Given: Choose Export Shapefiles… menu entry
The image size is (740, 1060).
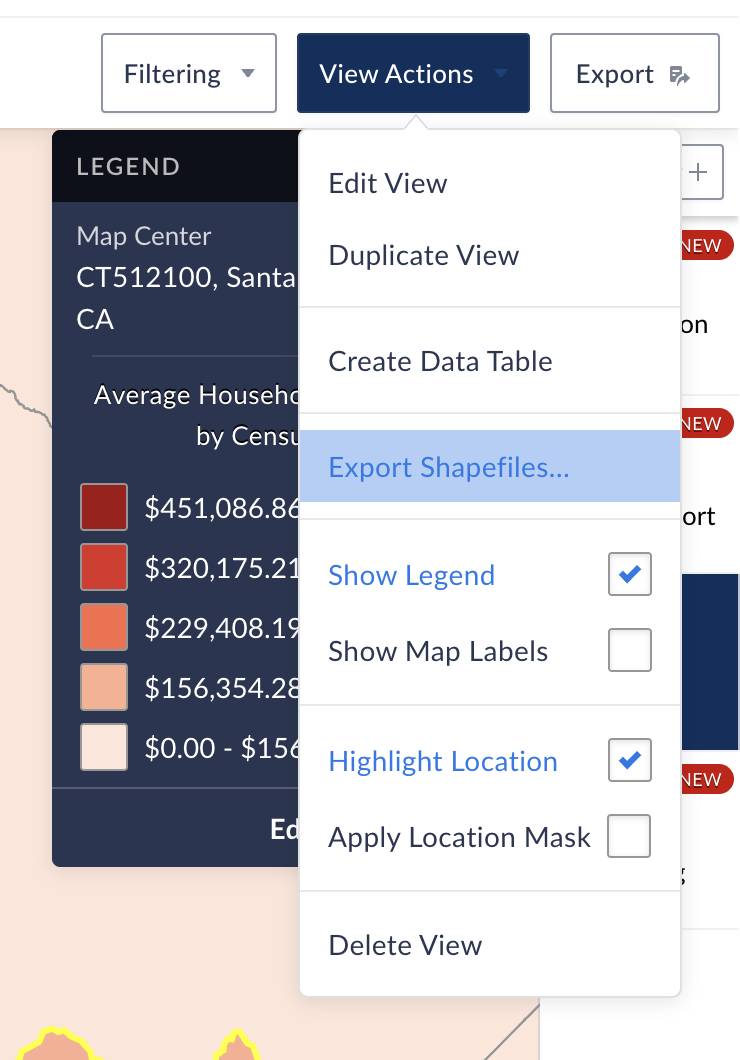Looking at the screenshot, I should pos(489,466).
